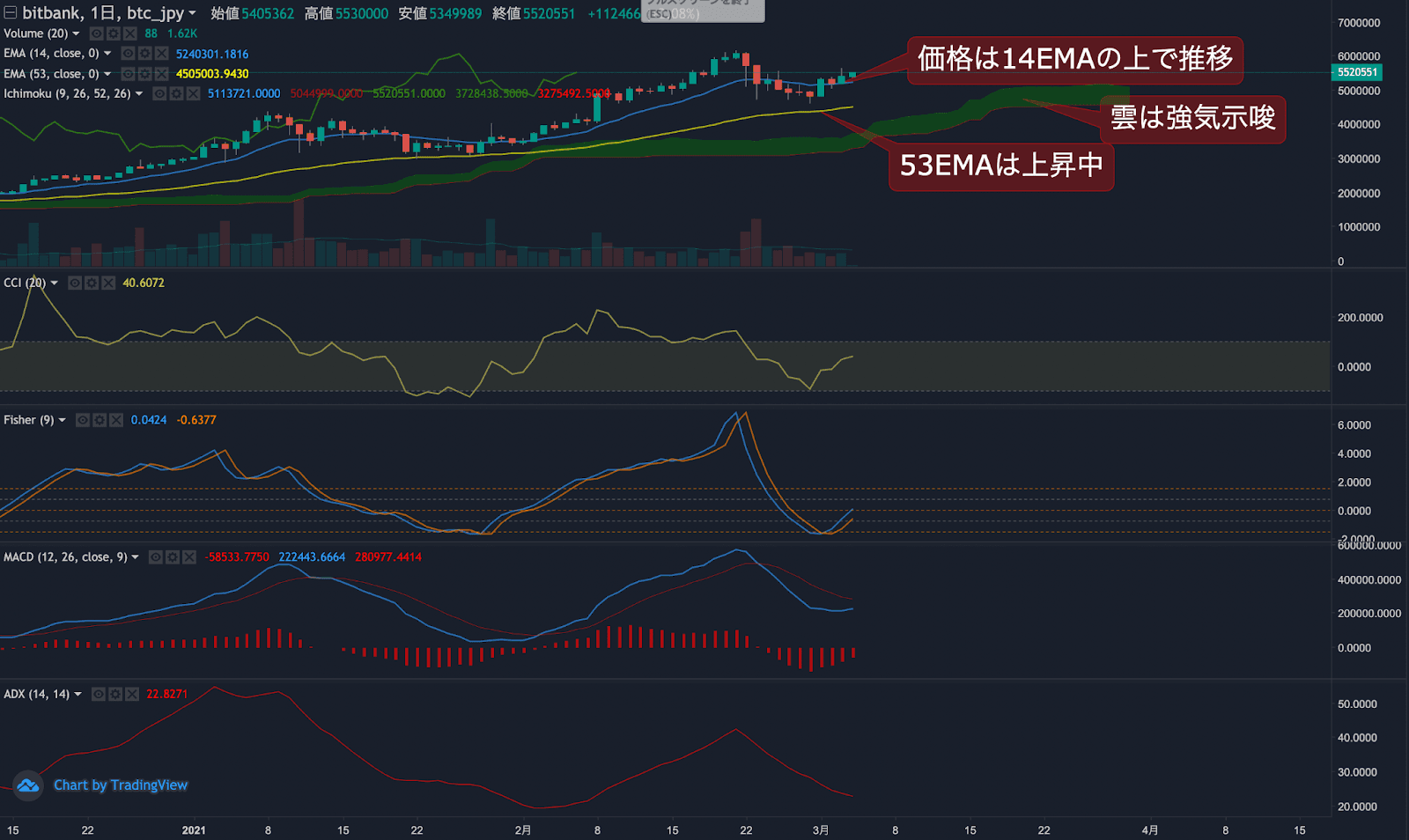The width and height of the screenshot is (1409, 840).
Task: Click the hamburger icon before bitbank title
Action: [10, 13]
